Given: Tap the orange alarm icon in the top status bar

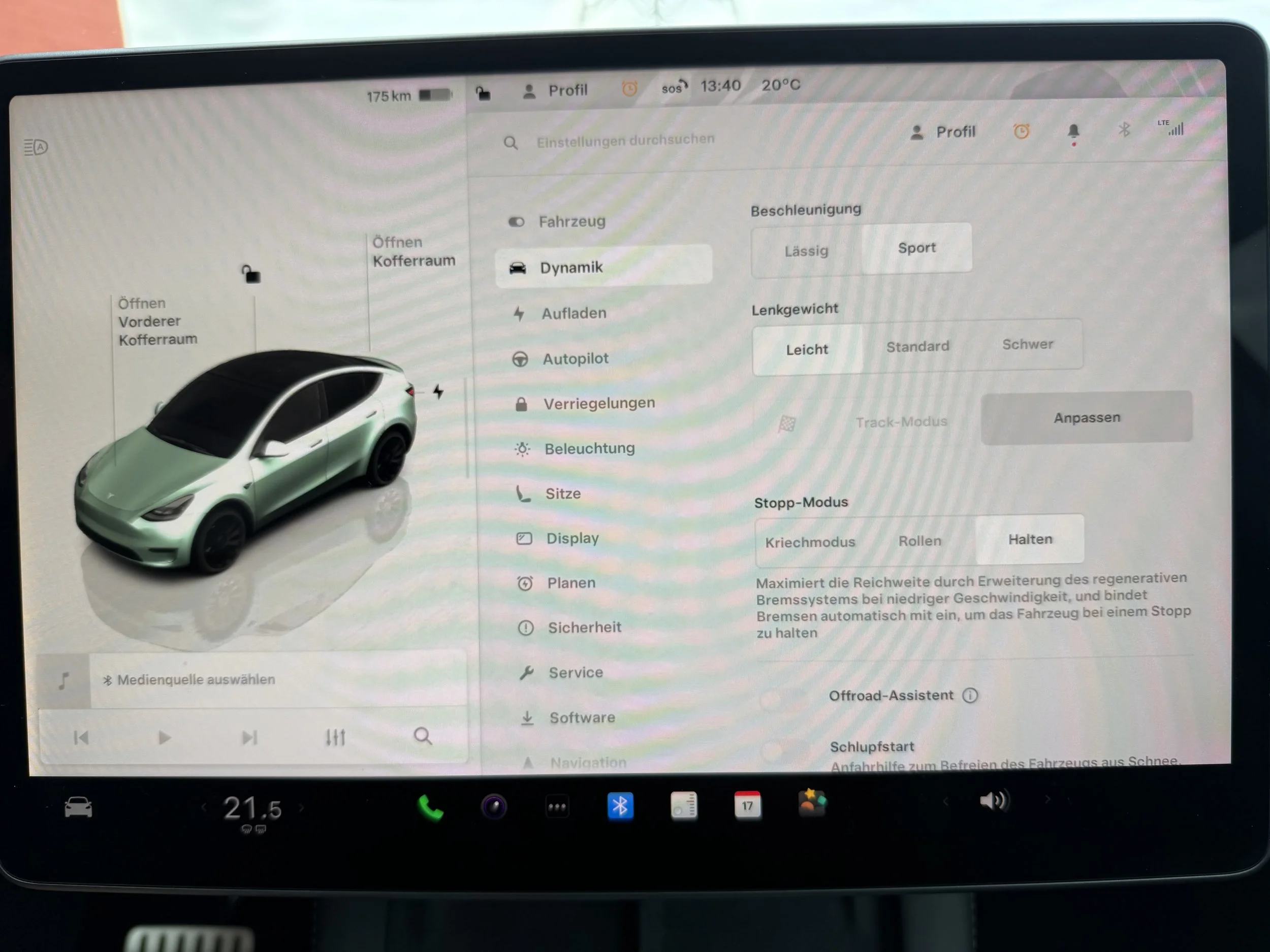Looking at the screenshot, I should (630, 89).
